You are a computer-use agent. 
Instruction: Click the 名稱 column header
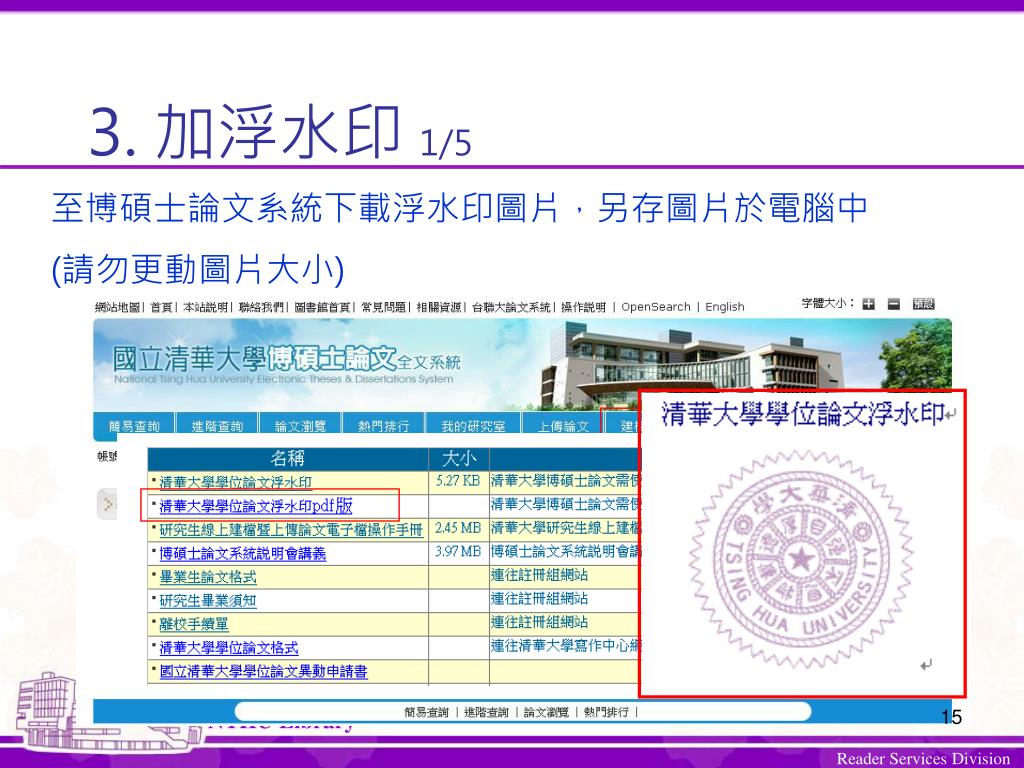coord(287,458)
